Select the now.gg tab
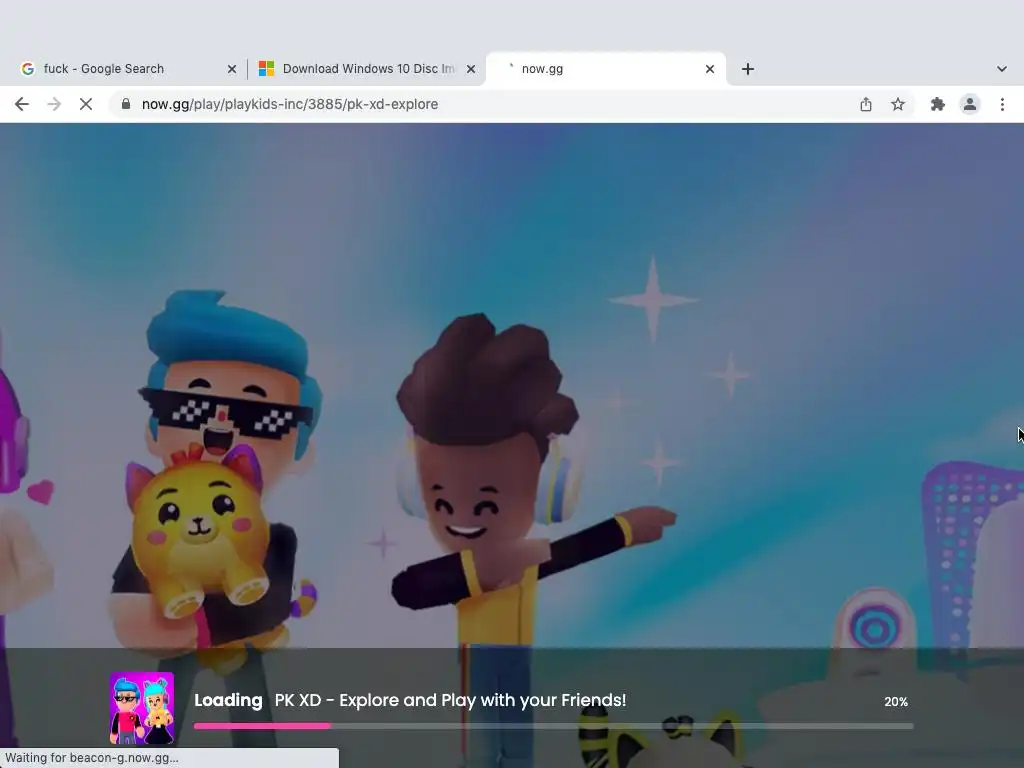 click(606, 69)
